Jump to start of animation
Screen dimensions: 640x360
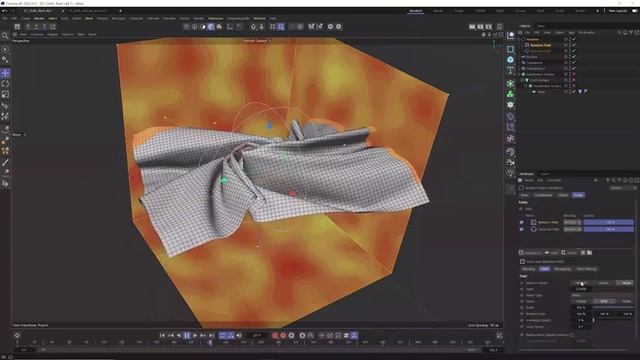click(162, 336)
